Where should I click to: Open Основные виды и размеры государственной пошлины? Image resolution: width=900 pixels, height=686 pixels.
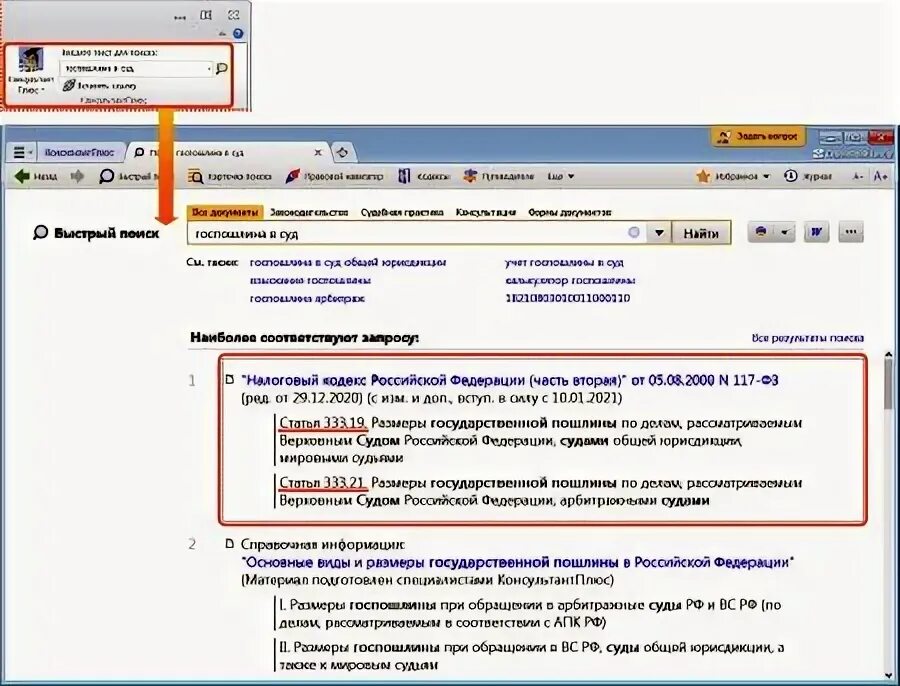517,562
